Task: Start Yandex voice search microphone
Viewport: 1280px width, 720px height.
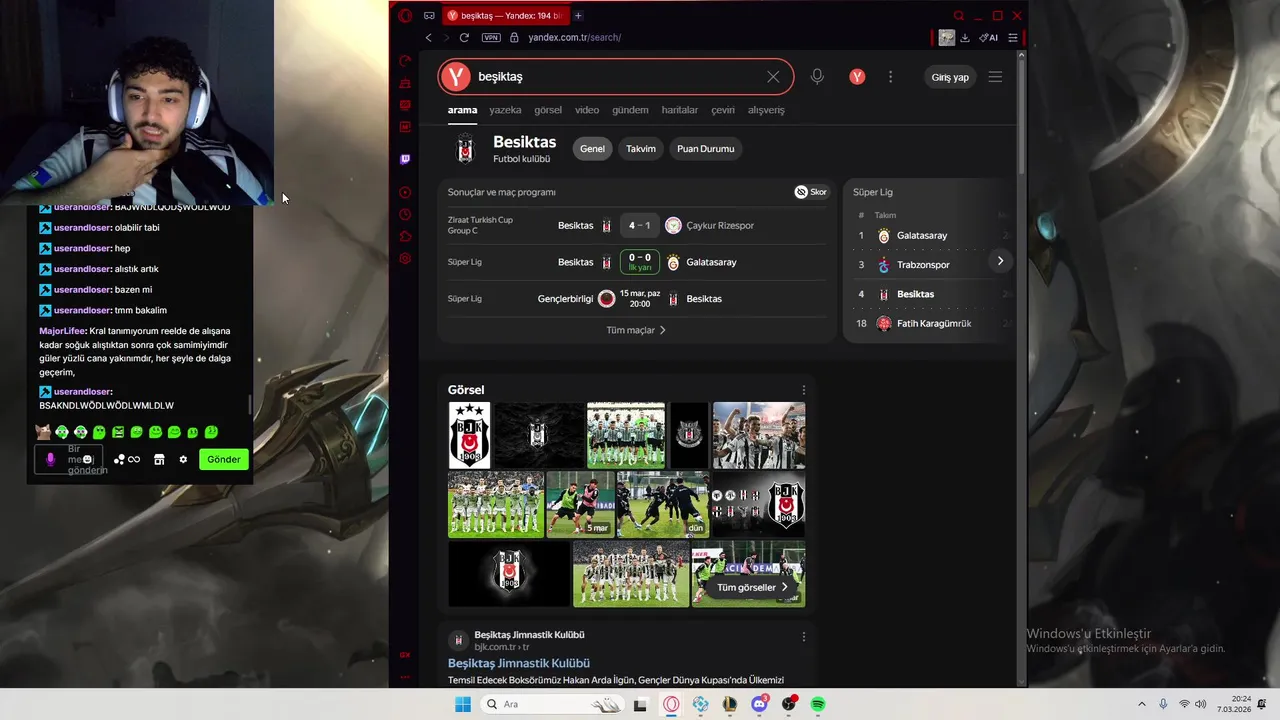Action: [817, 77]
